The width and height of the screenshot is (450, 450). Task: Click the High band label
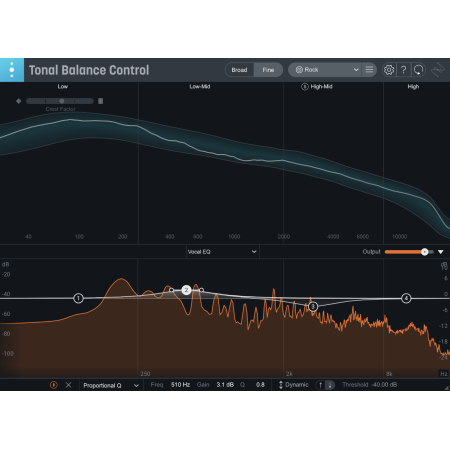[413, 87]
